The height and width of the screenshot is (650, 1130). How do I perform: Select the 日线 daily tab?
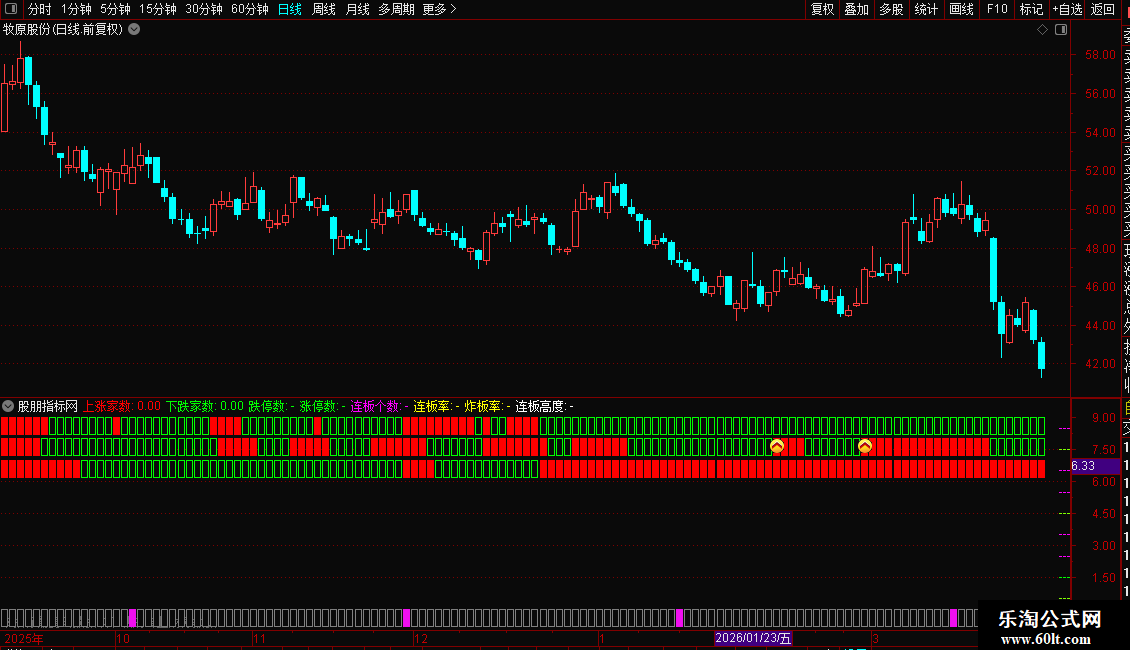click(x=290, y=9)
